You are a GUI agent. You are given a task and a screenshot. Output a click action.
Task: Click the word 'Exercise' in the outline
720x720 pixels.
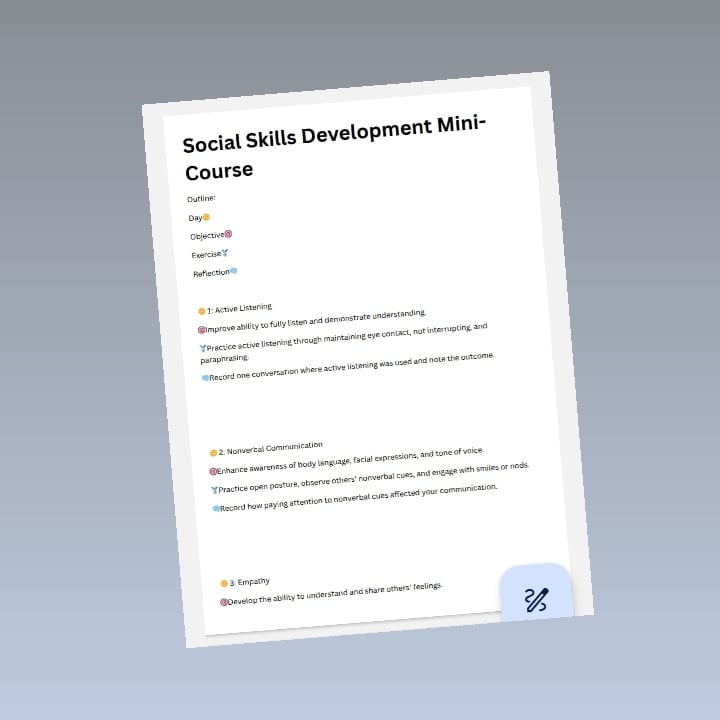click(206, 254)
